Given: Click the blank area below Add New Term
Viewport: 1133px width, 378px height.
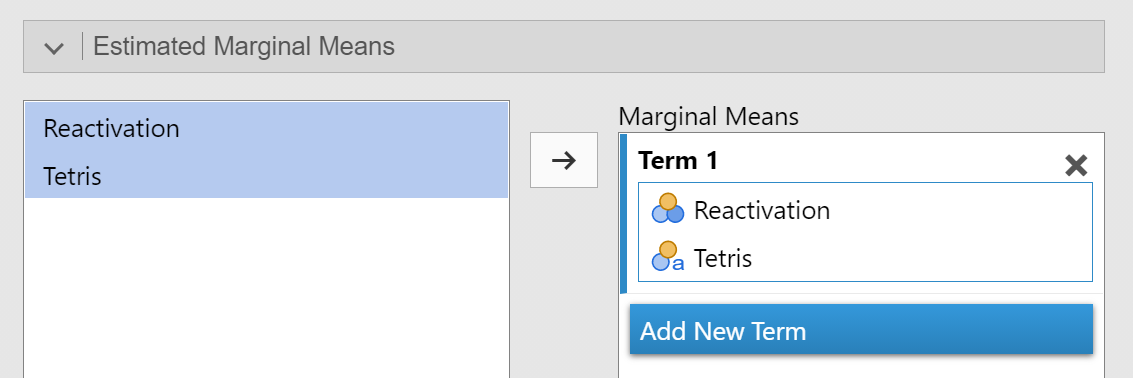Looking at the screenshot, I should point(861,367).
